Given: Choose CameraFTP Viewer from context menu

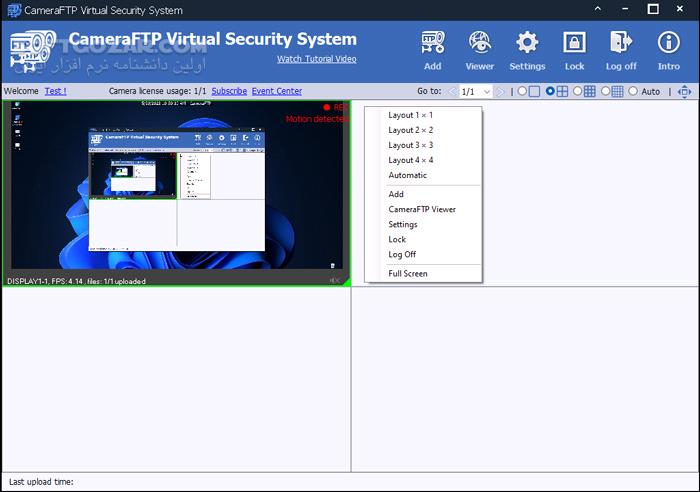Looking at the screenshot, I should pyautogui.click(x=422, y=209).
